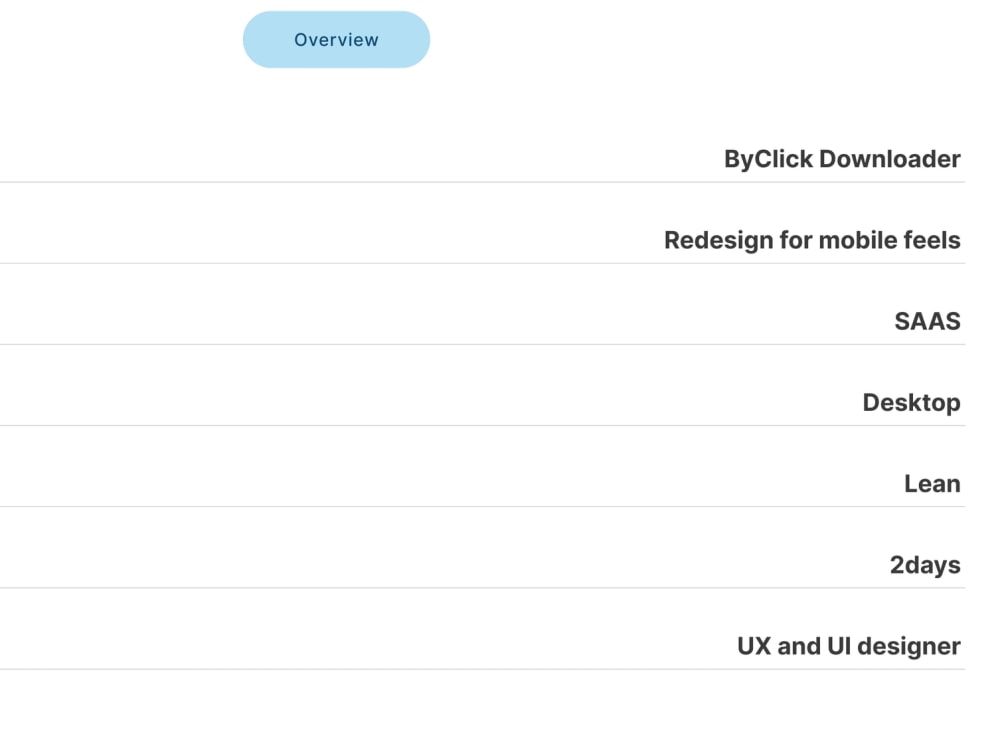1000x750 pixels.
Task: Click the separator beneath Lean
Action: [x=482, y=506]
